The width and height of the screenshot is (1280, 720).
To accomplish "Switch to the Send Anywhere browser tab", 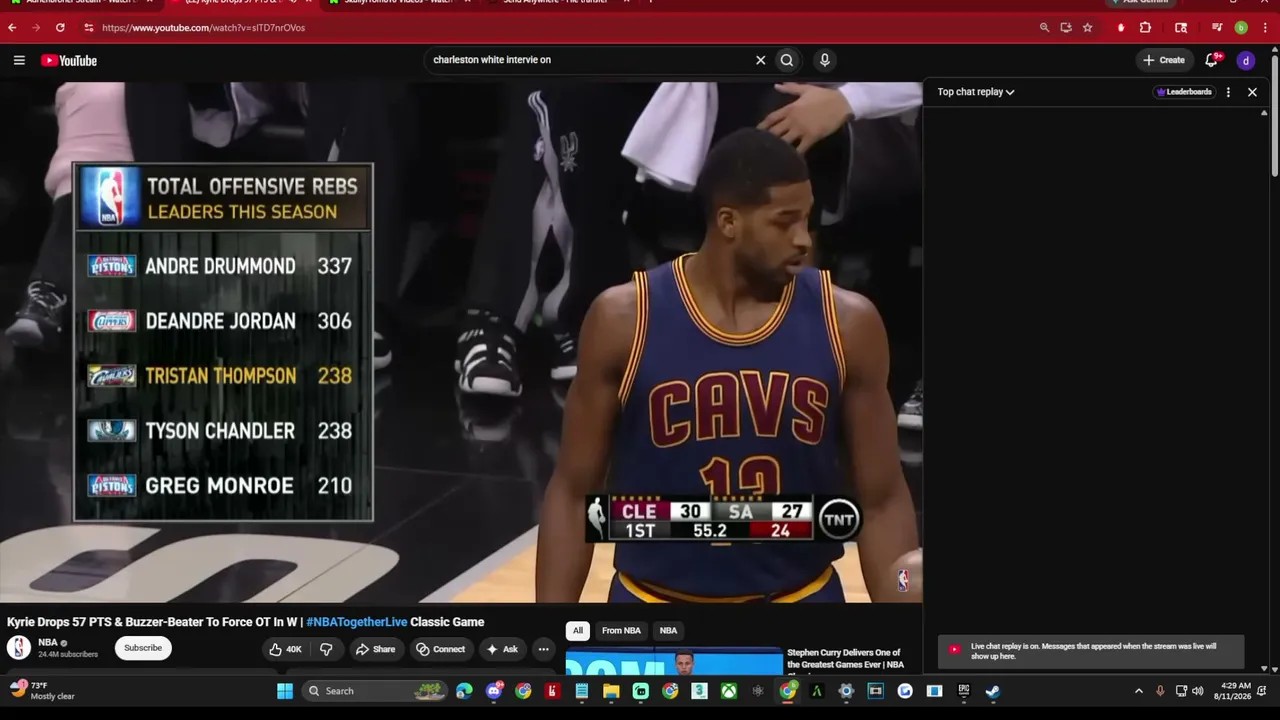I will 555,2.
